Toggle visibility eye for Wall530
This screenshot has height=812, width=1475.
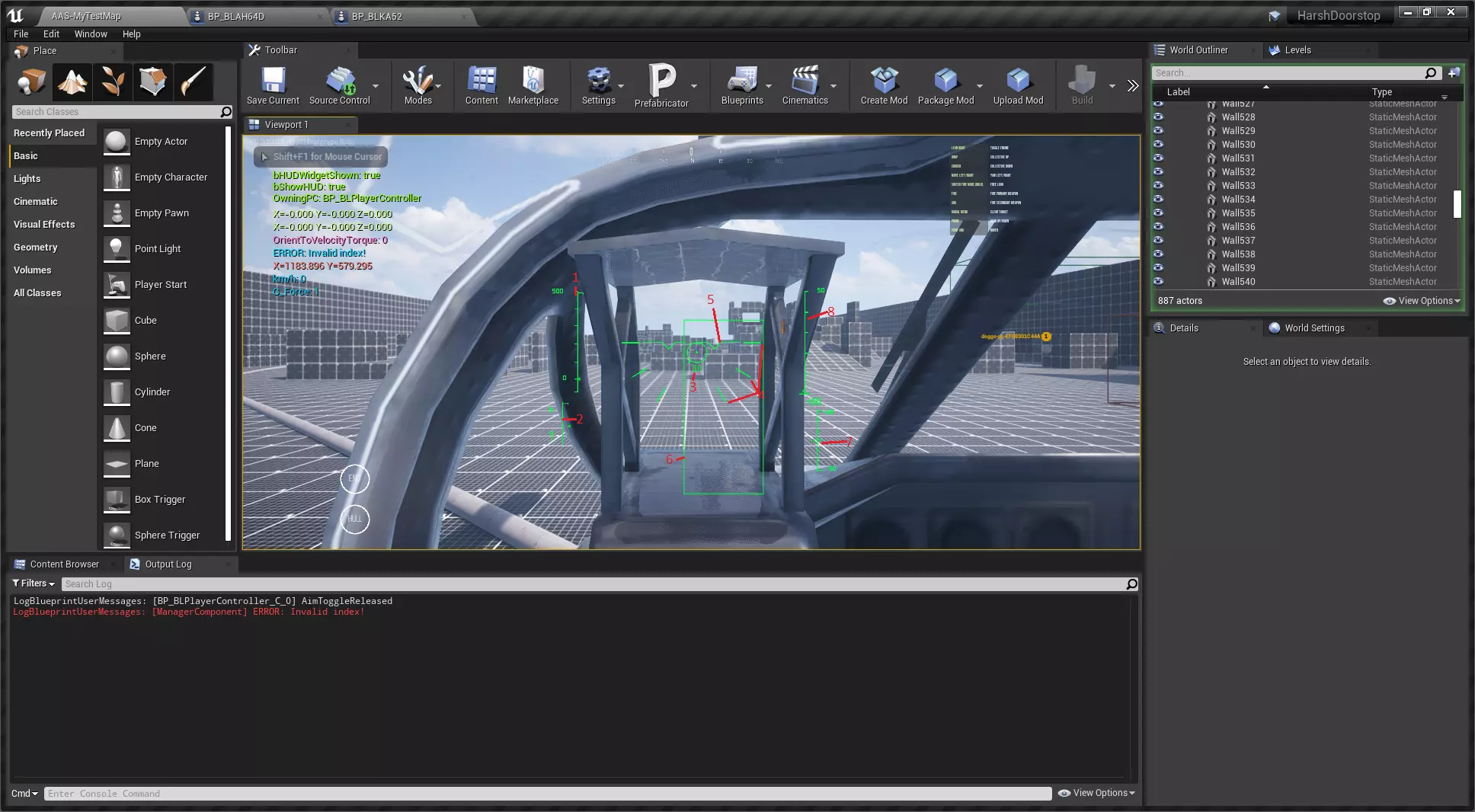tap(1158, 144)
